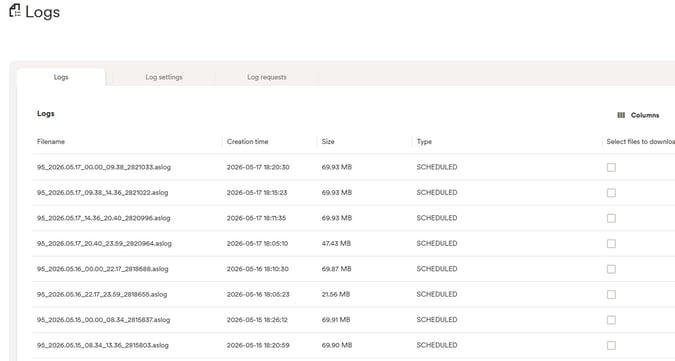Viewport: 675px width, 361px height.
Task: Tick the checkbox for the file ending 2821022.aslog
Action: point(611,192)
